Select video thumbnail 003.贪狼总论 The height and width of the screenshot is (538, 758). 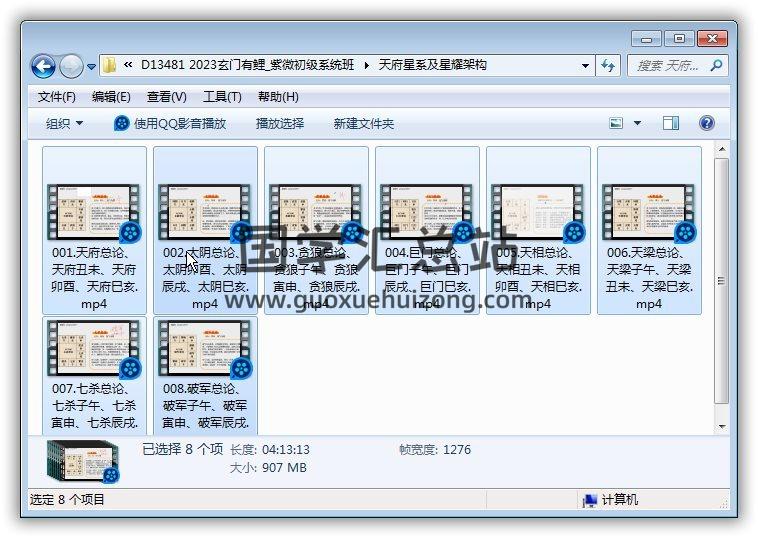pos(316,212)
